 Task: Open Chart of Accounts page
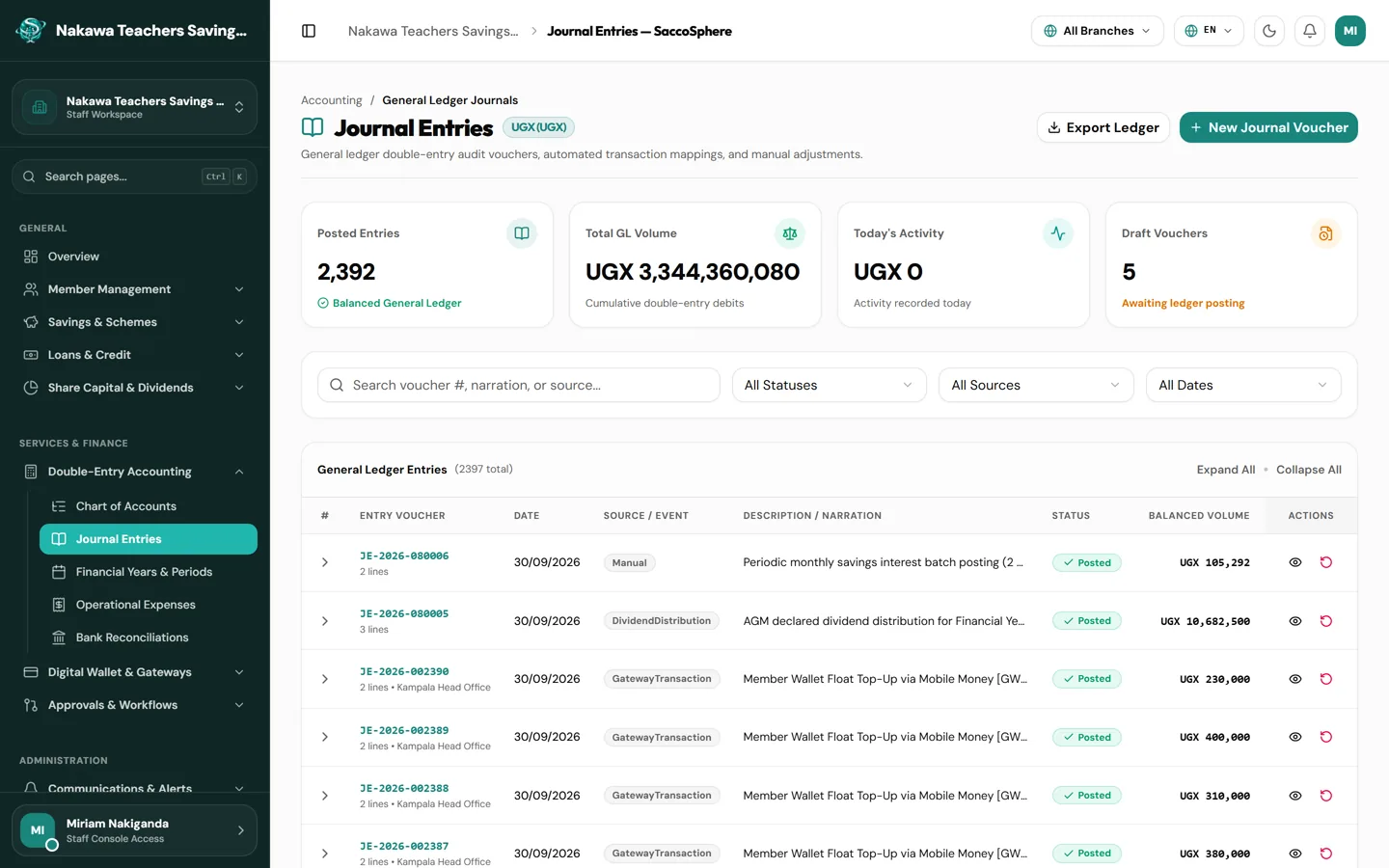149,506
